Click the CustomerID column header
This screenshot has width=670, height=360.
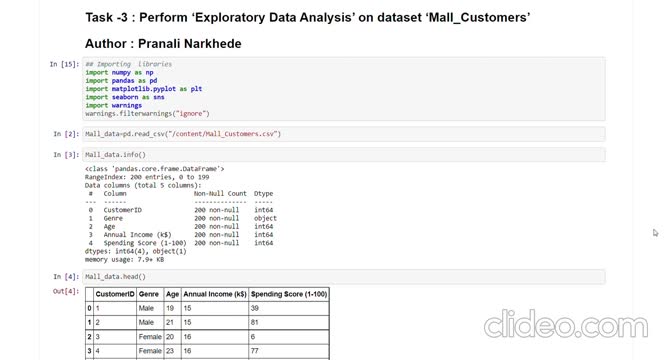tap(115, 294)
